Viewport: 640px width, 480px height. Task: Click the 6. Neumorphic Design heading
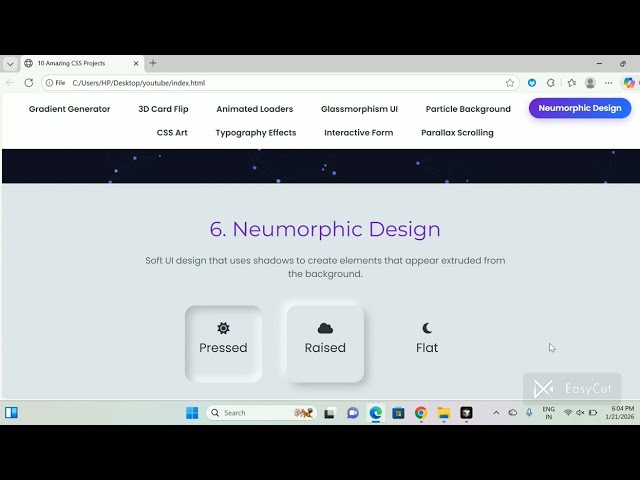(x=325, y=229)
